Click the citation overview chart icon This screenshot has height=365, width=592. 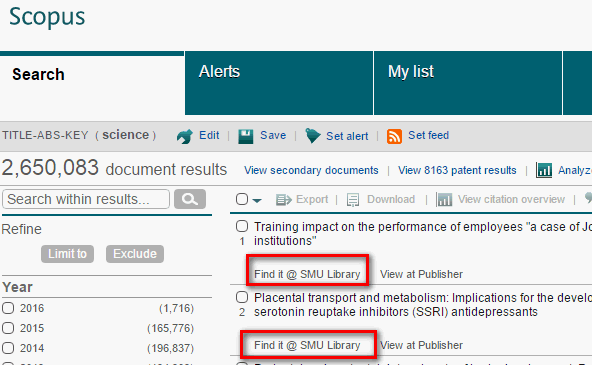[444, 199]
